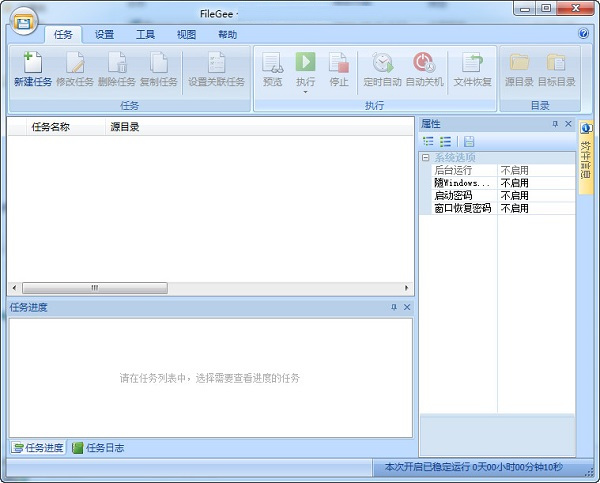Click 不启用 value for 窗口恢复密码
Screen dimensions: 600x483
click(x=514, y=208)
